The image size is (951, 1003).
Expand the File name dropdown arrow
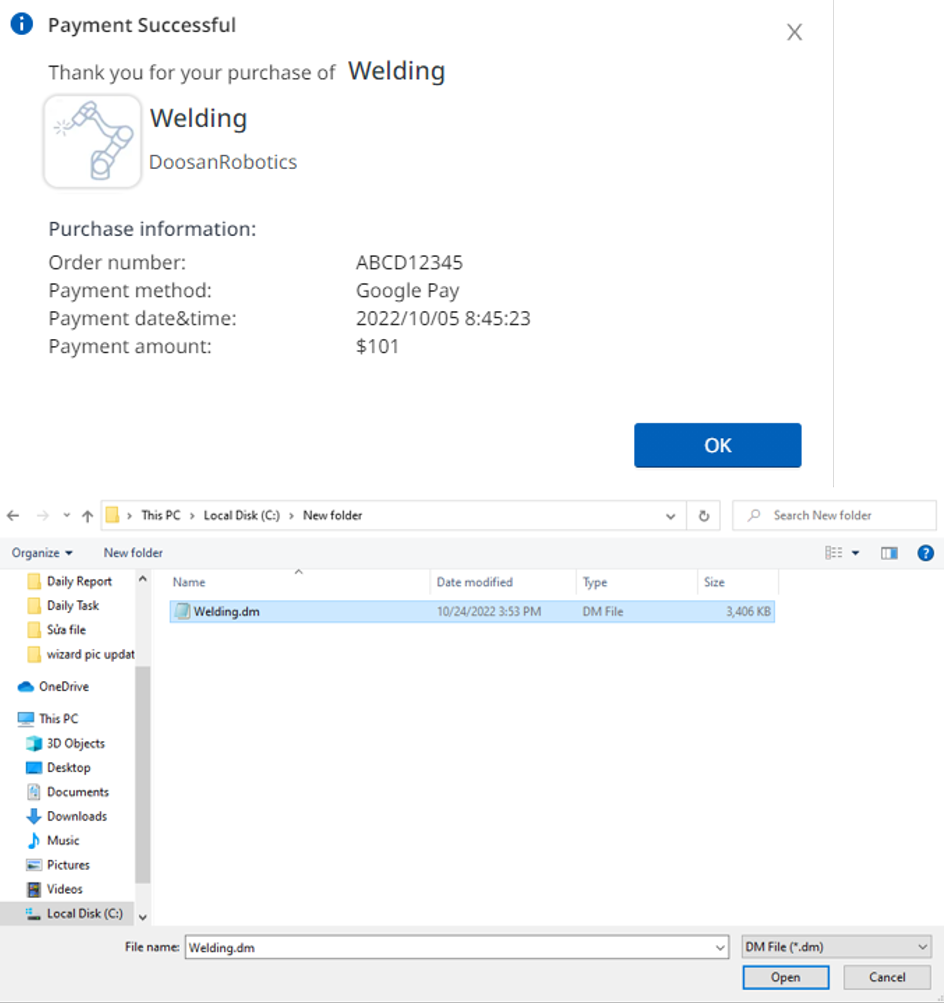[720, 947]
